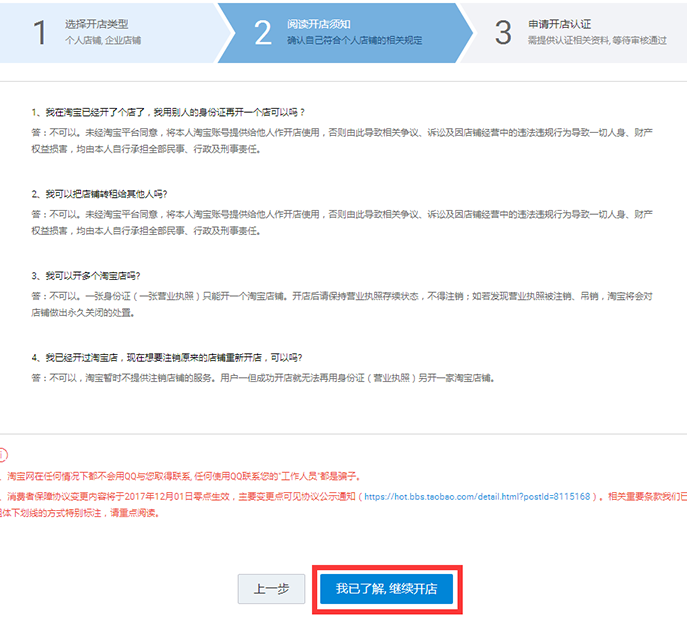
Task: Select step 2 阅读开店须知
Action: coord(344,33)
